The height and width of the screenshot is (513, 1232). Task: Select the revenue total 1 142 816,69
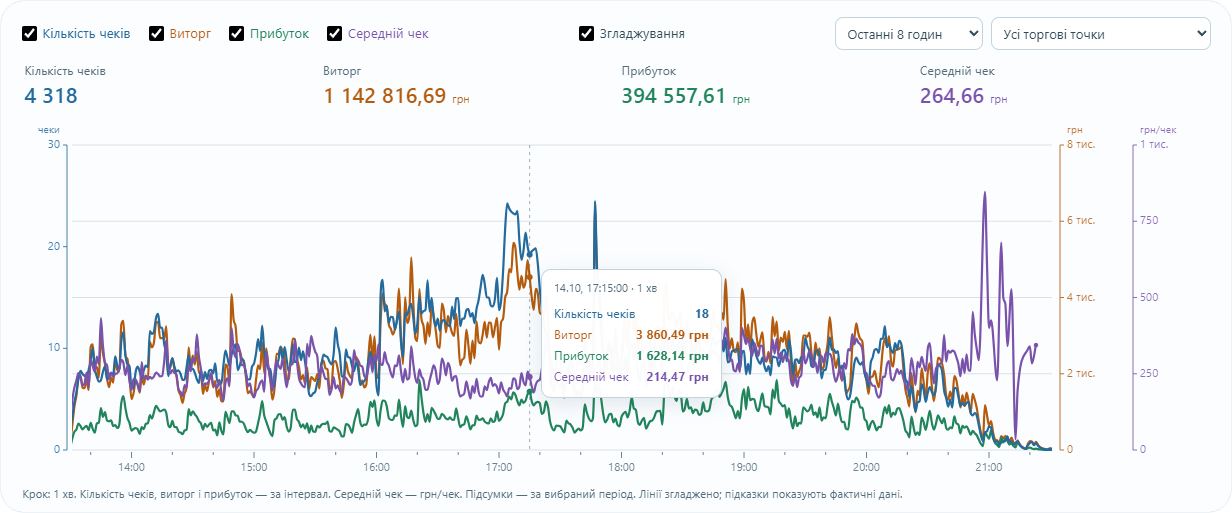pos(385,97)
